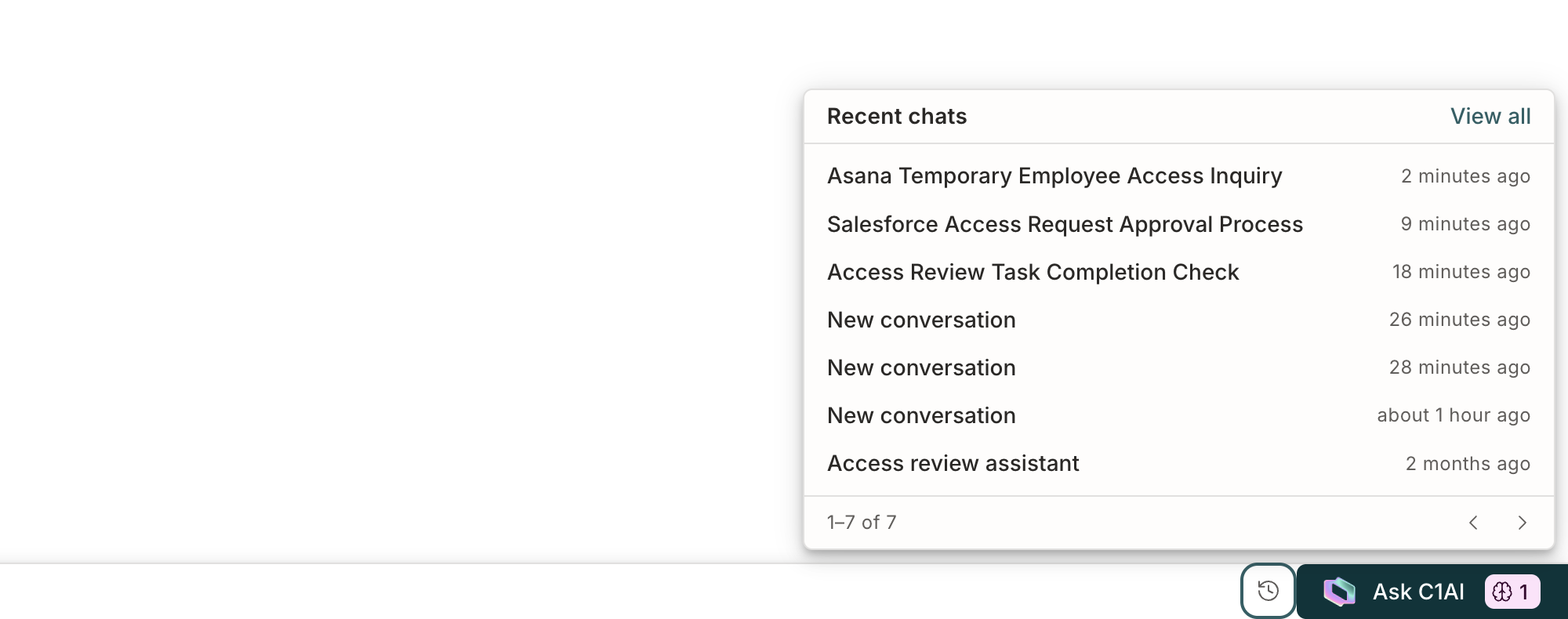Click the 18 minutes ago timestamp
This screenshot has height=619, width=1568.
(x=1461, y=272)
